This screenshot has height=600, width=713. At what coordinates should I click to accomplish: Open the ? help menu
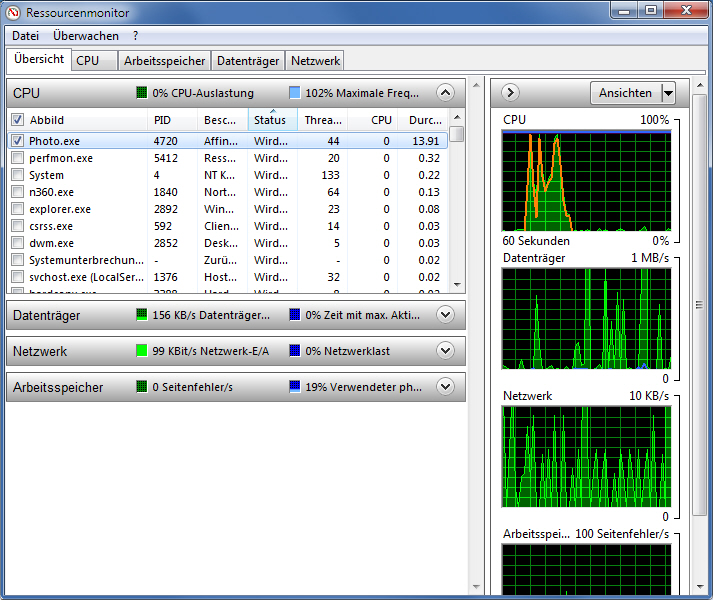135,36
